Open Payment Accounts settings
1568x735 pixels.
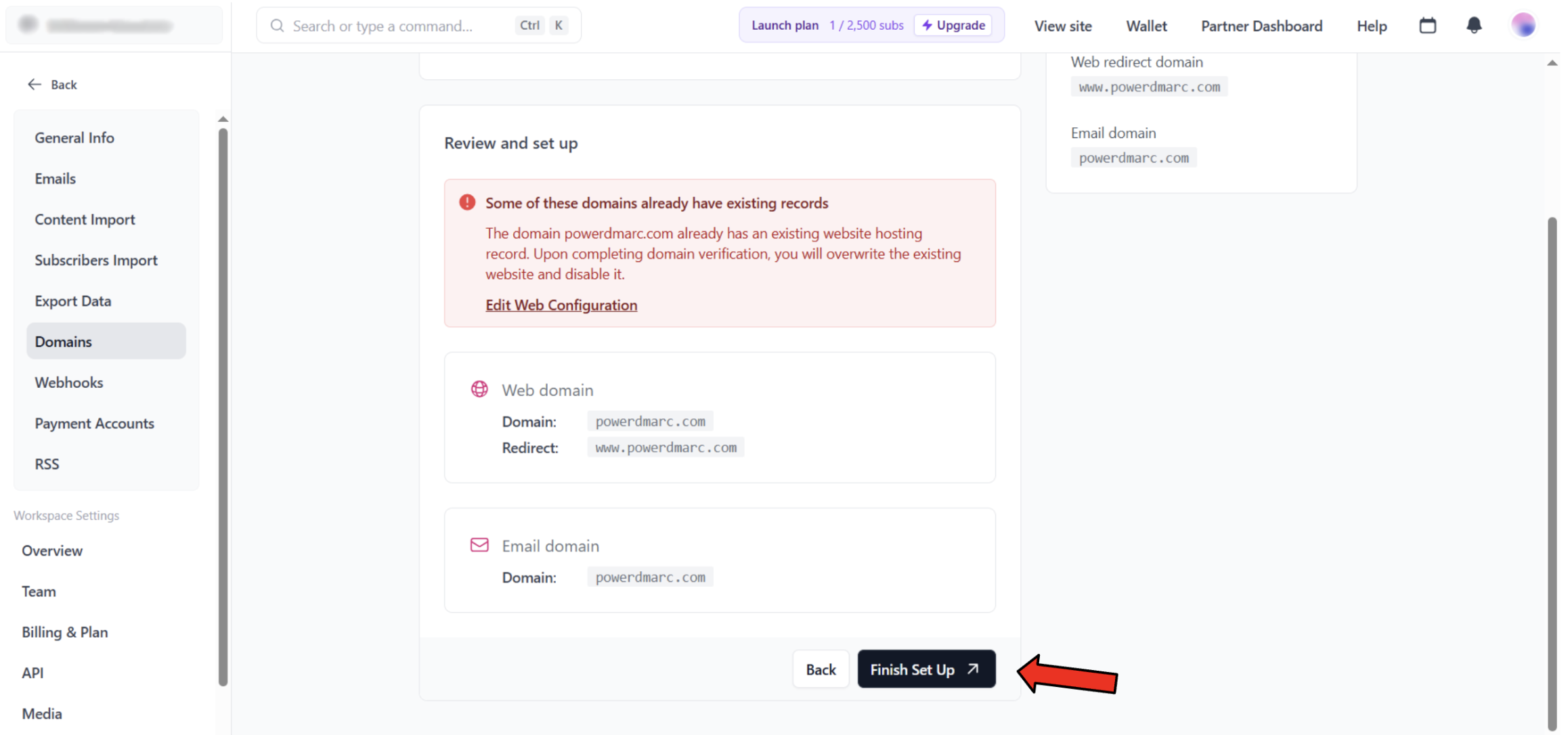[106, 423]
